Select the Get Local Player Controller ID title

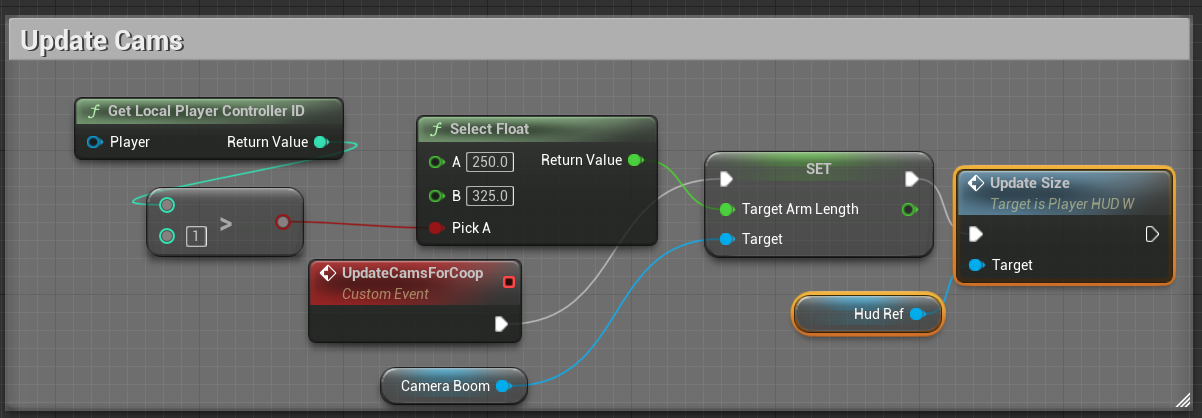(206, 111)
